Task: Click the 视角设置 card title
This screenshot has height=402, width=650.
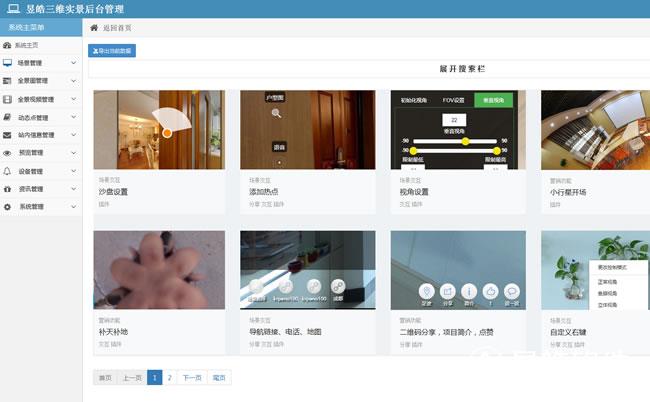Action: click(x=413, y=191)
